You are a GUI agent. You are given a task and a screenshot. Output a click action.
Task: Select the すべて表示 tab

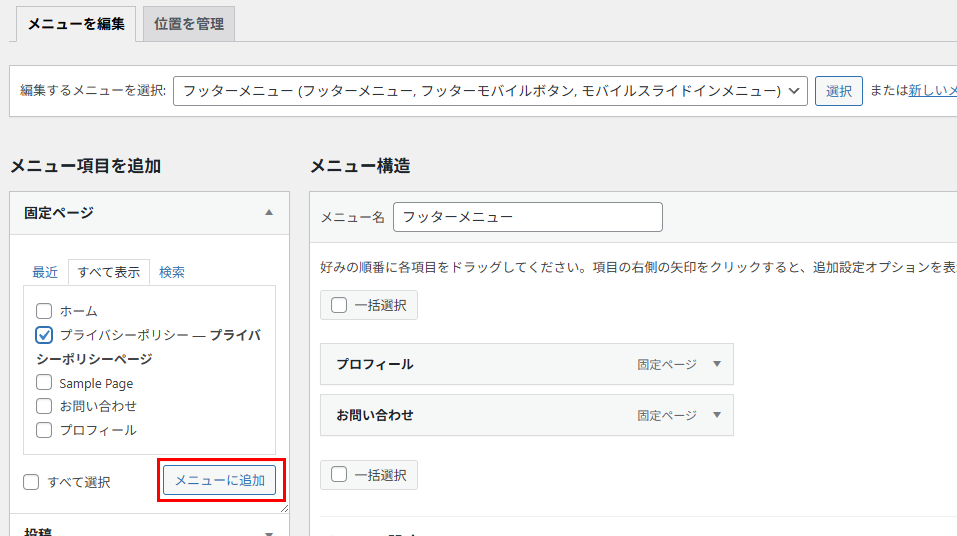[109, 272]
